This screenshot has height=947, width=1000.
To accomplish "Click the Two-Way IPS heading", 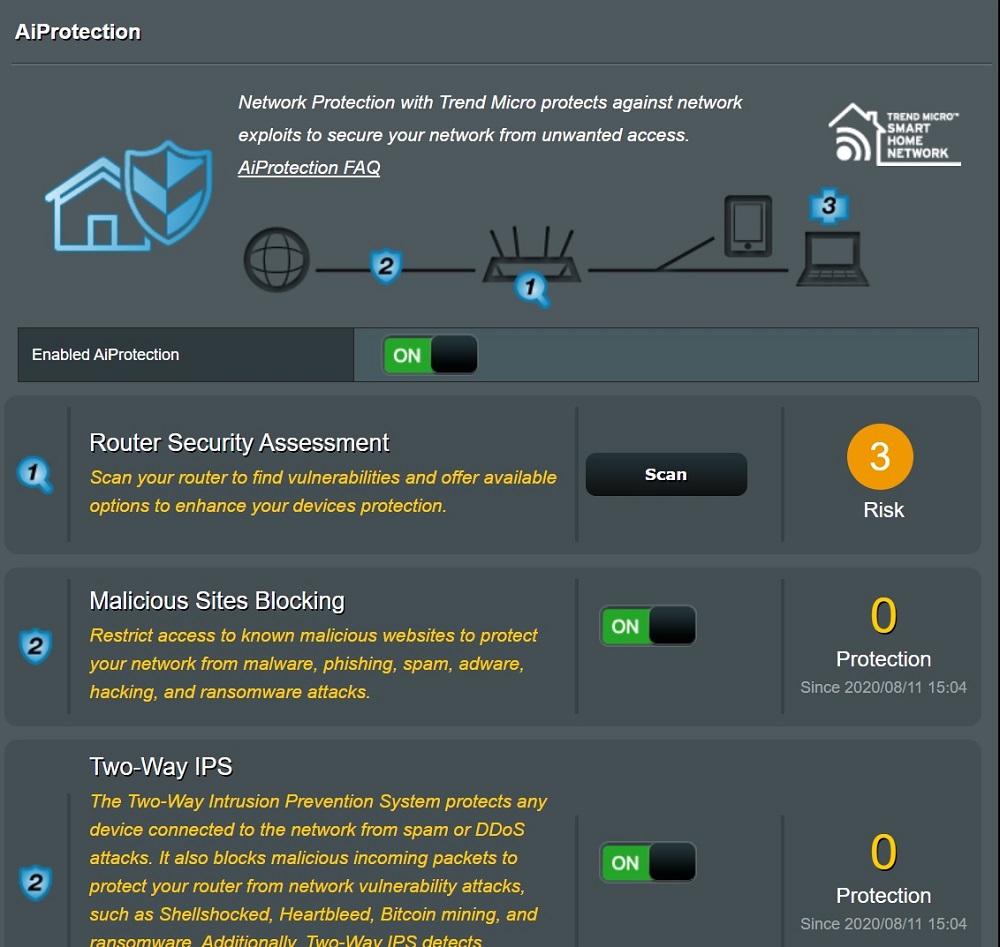I will click(161, 767).
